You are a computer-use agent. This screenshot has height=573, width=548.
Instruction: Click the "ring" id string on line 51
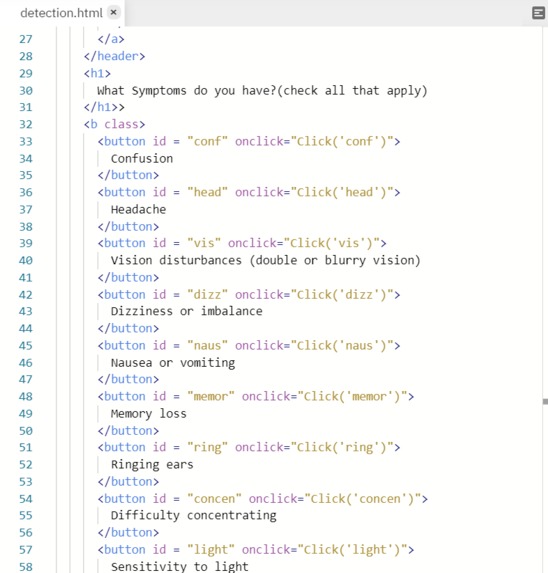(x=208, y=447)
